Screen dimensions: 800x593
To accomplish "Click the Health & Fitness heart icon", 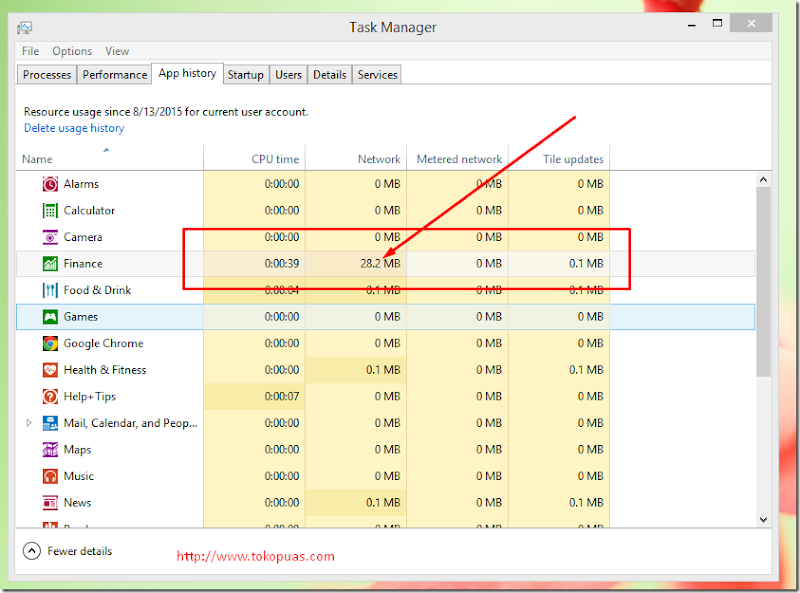I will click(50, 369).
